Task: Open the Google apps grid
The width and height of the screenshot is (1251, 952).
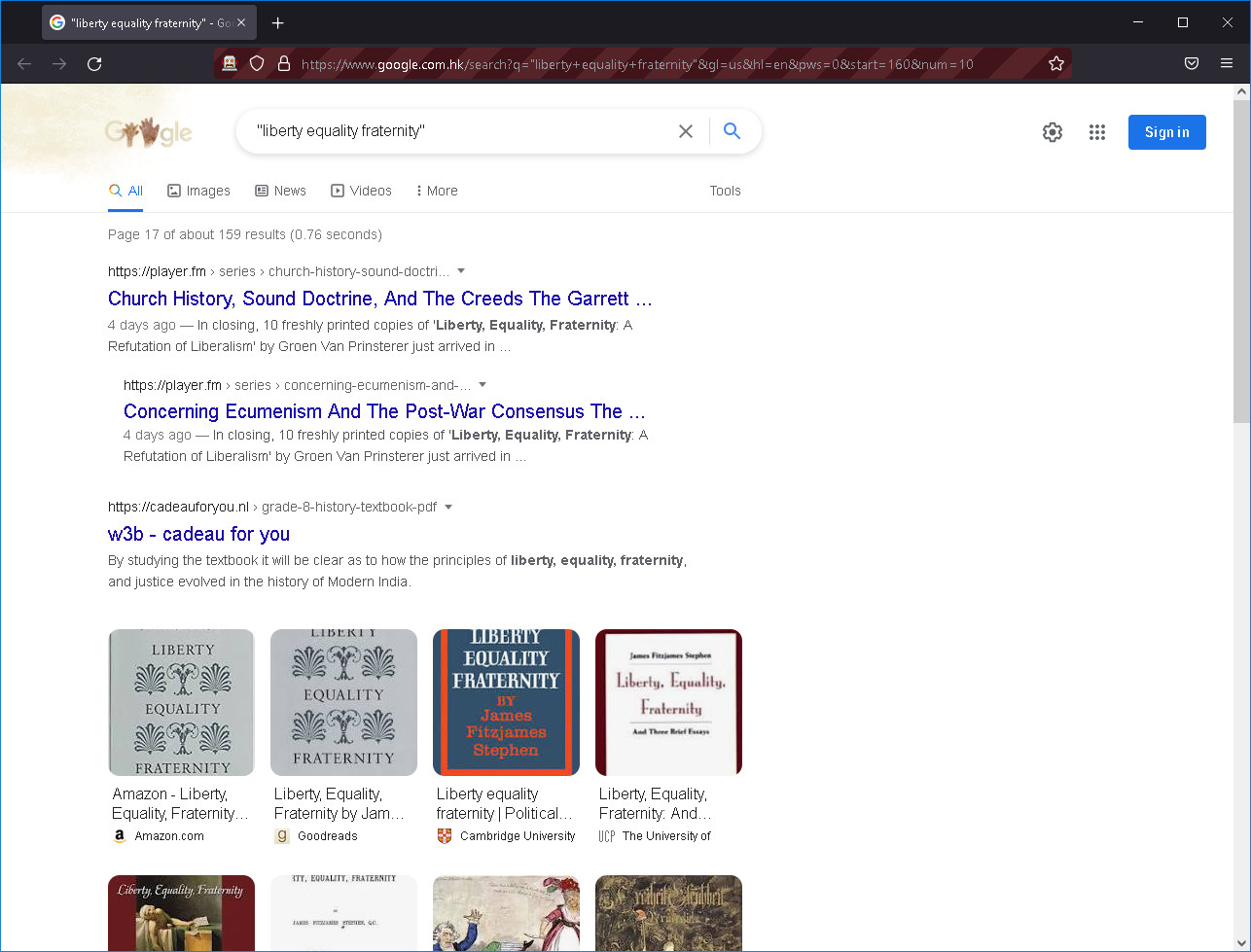Action: pos(1097,132)
